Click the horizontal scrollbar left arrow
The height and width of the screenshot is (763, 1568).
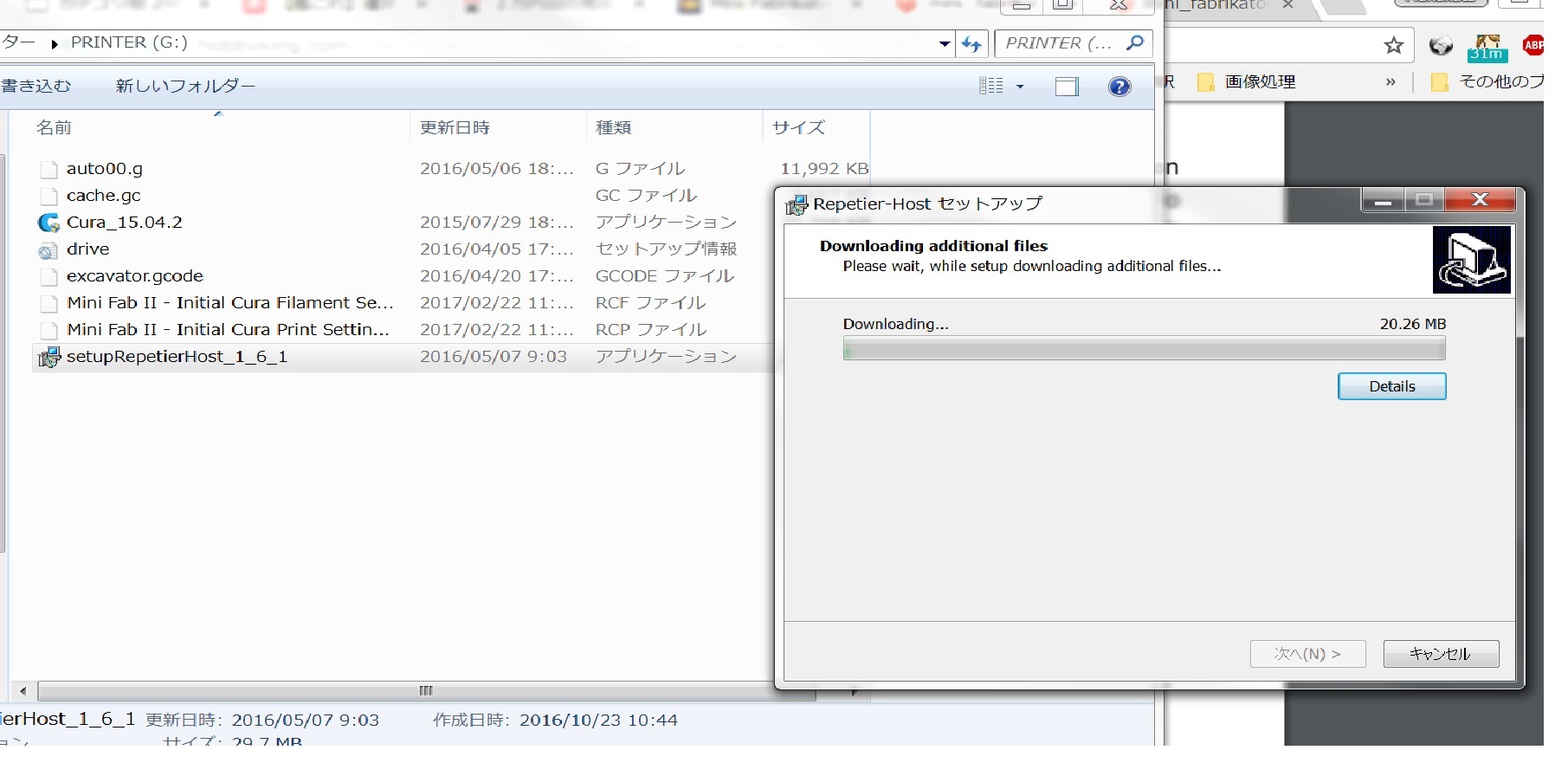[23, 691]
